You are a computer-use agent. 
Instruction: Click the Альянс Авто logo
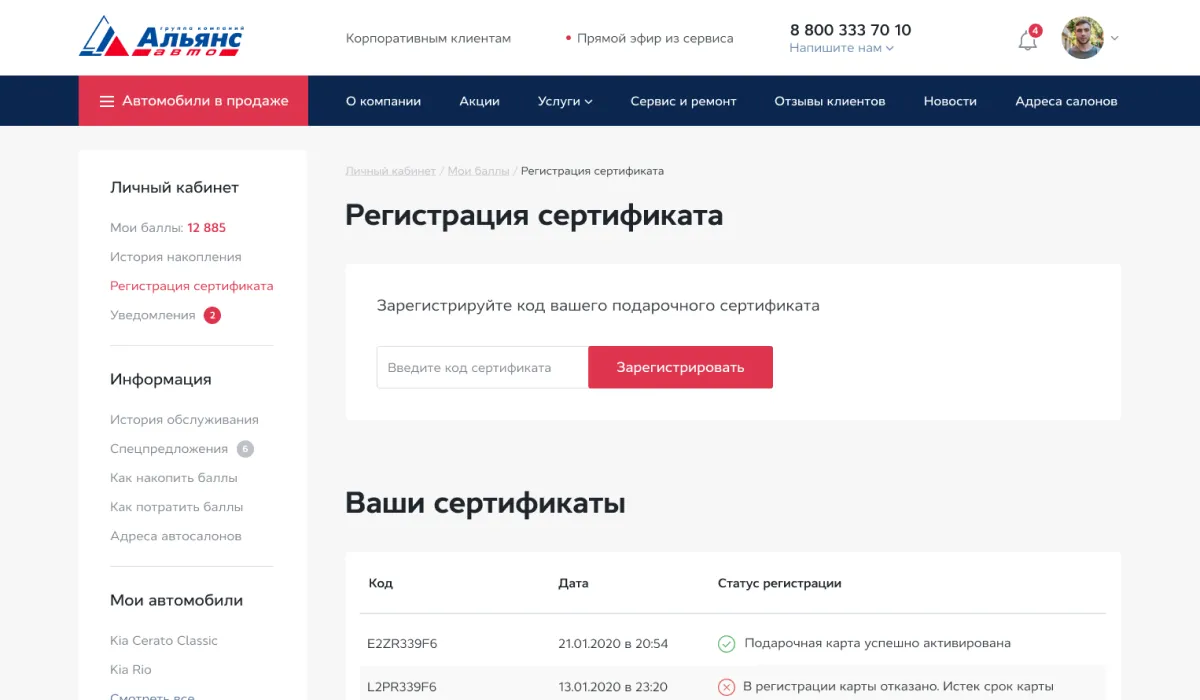click(161, 37)
